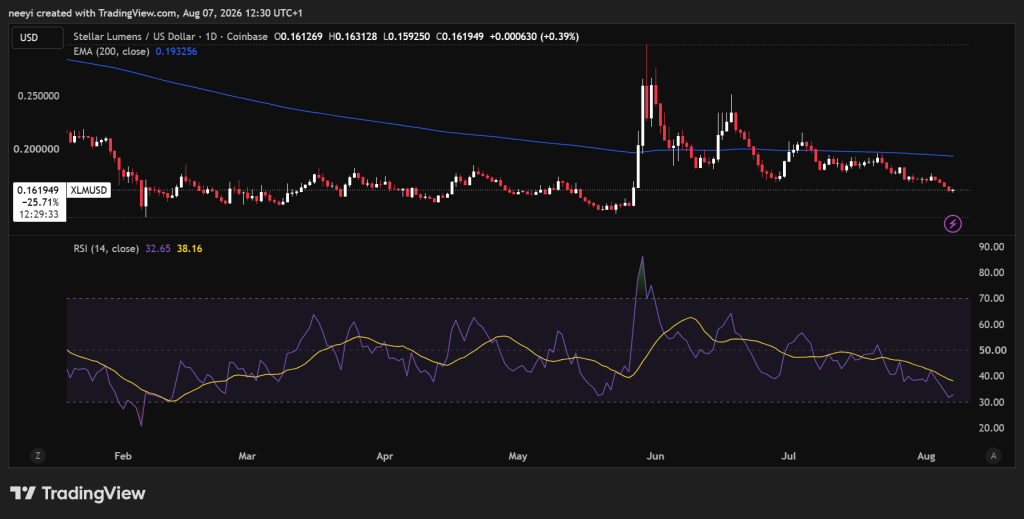Click the 80.00 RSI axis label
The image size is (1024, 519).
pyautogui.click(x=991, y=273)
